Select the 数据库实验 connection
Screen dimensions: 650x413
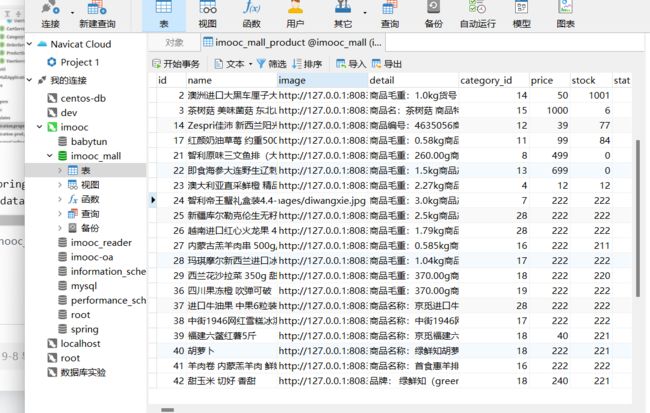(83, 372)
